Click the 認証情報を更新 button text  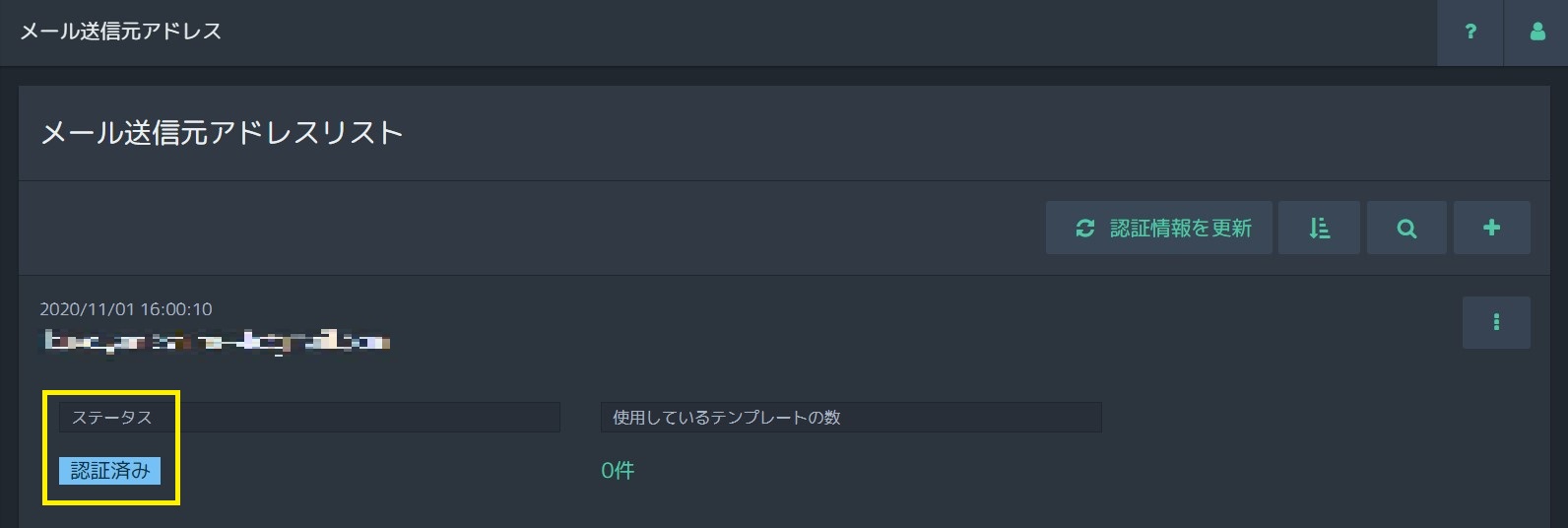click(x=1180, y=229)
